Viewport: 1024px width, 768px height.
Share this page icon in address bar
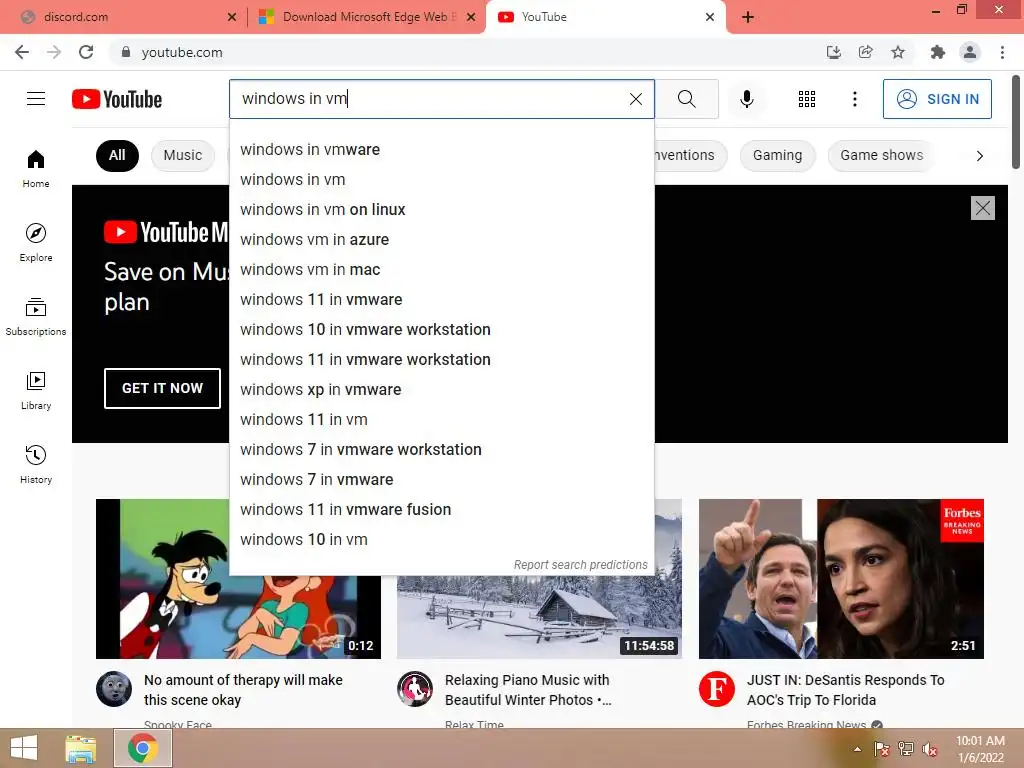[x=865, y=52]
